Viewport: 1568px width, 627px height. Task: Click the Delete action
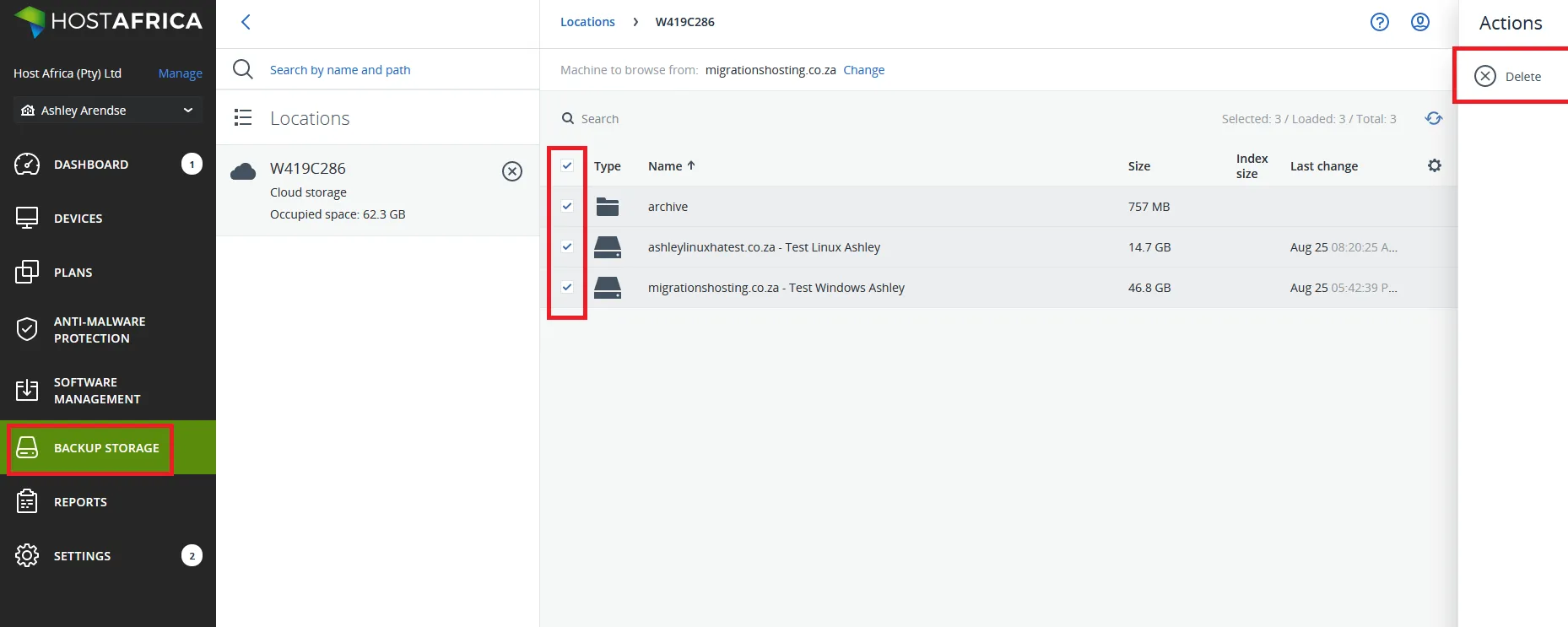(1508, 76)
